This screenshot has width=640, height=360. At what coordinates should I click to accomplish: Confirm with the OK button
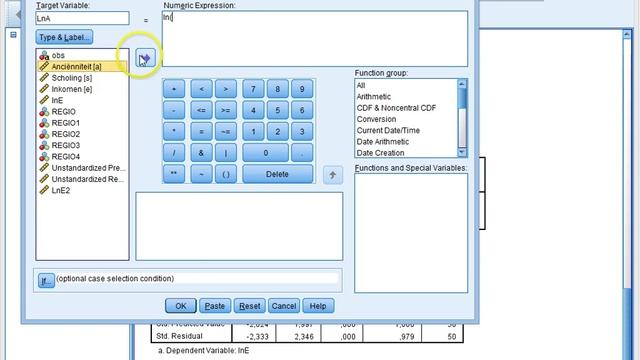point(181,306)
